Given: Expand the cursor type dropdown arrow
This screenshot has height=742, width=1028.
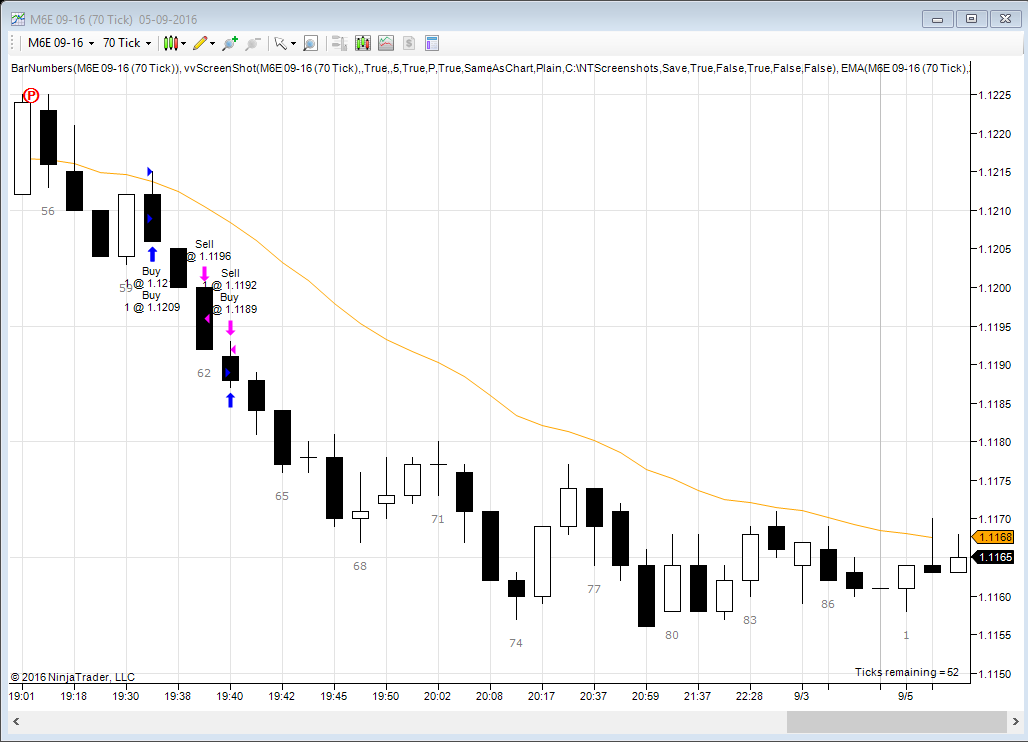Looking at the screenshot, I should click(293, 44).
